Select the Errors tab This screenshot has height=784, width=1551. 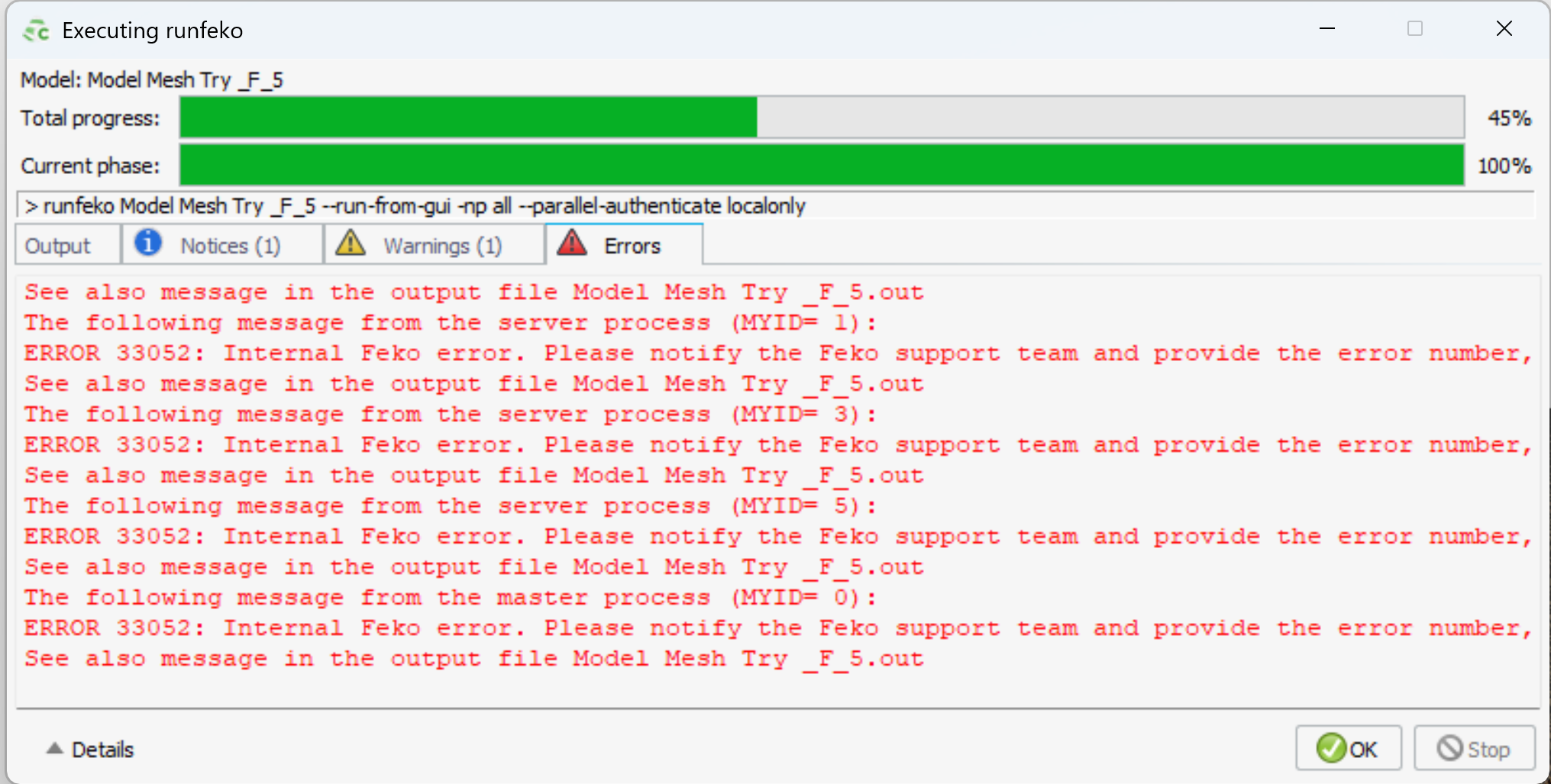pos(624,244)
